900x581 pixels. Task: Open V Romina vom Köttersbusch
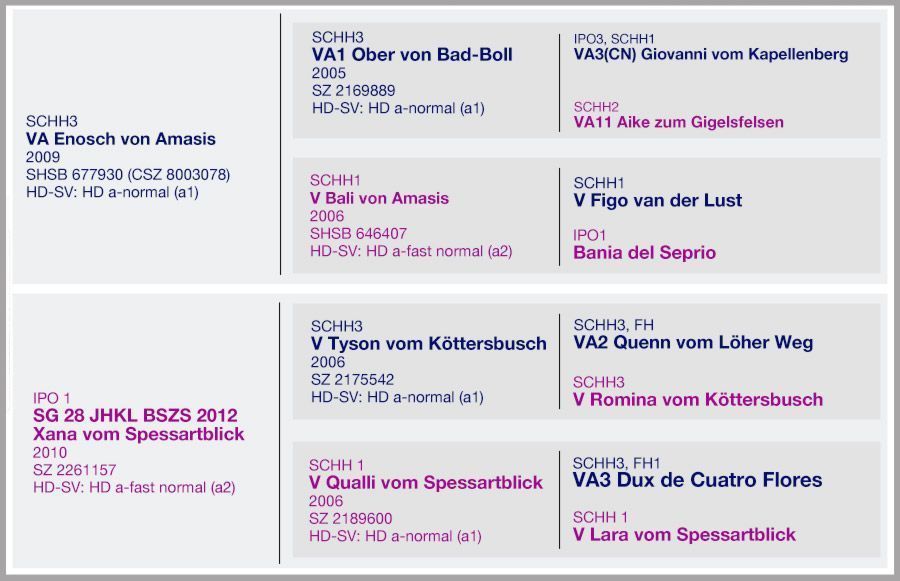pyautogui.click(x=698, y=399)
